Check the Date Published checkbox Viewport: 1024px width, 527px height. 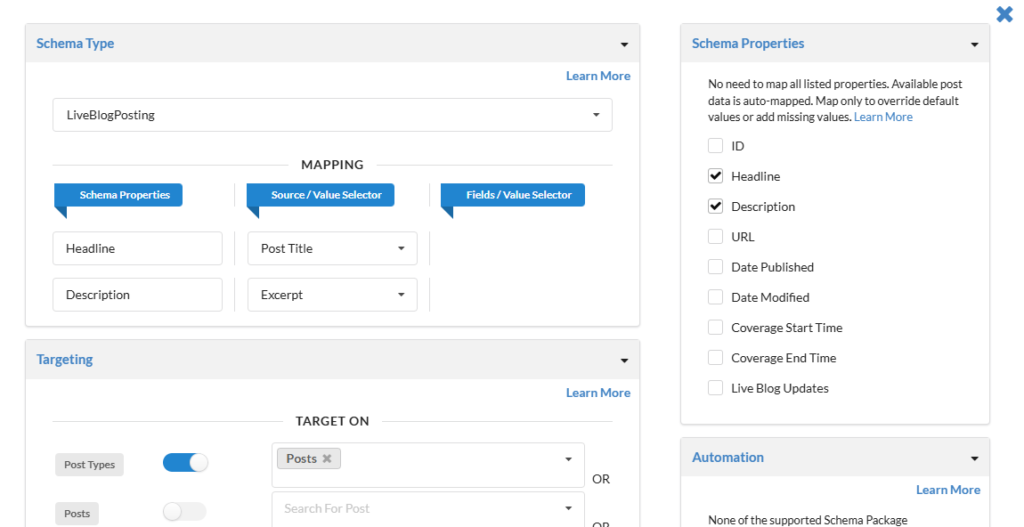point(715,267)
